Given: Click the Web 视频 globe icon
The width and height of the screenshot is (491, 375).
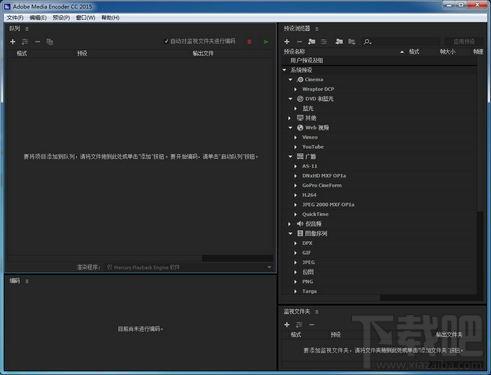Looking at the screenshot, I should 300,127.
